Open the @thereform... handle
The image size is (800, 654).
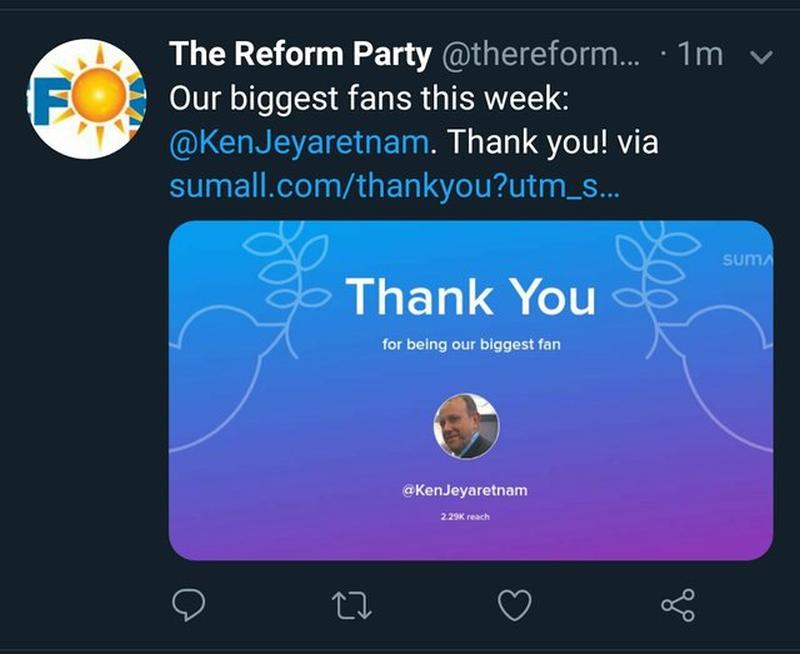pos(540,54)
